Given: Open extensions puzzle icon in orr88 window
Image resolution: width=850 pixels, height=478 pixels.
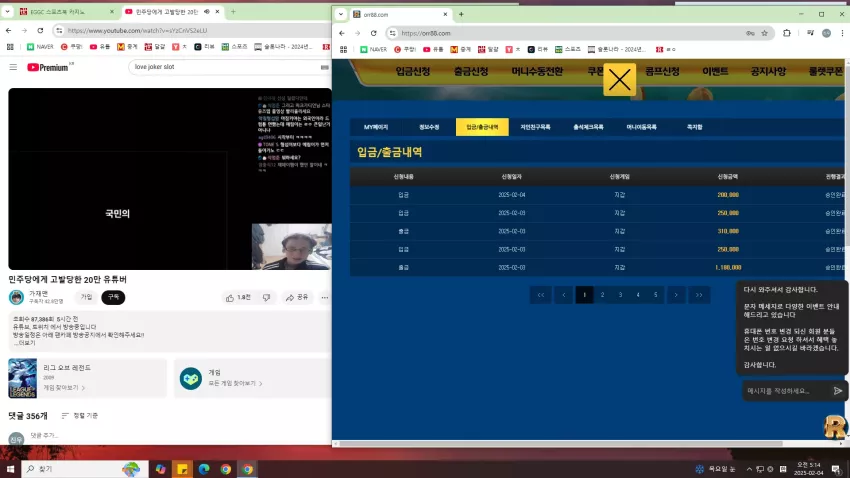Looking at the screenshot, I should pos(787,34).
